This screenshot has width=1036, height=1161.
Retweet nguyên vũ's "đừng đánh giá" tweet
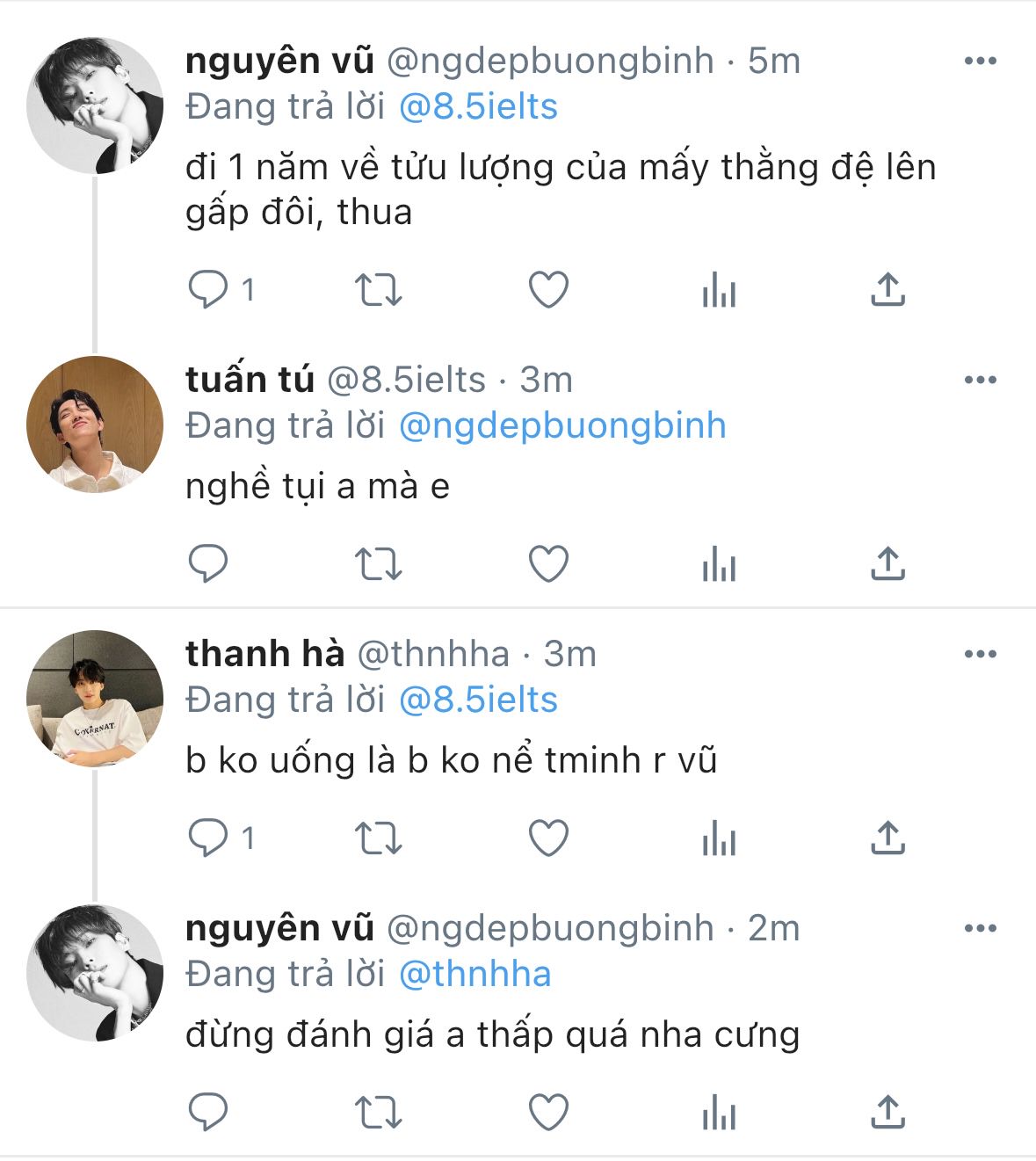[378, 1112]
